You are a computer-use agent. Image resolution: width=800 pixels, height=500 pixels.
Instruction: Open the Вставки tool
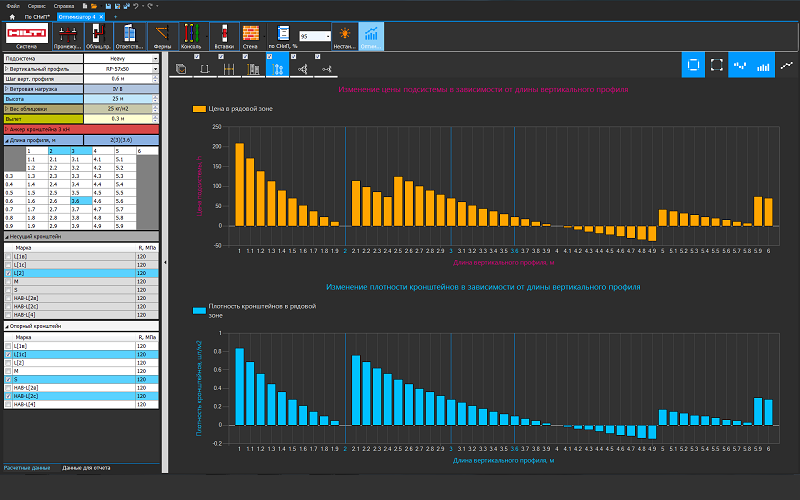224,36
